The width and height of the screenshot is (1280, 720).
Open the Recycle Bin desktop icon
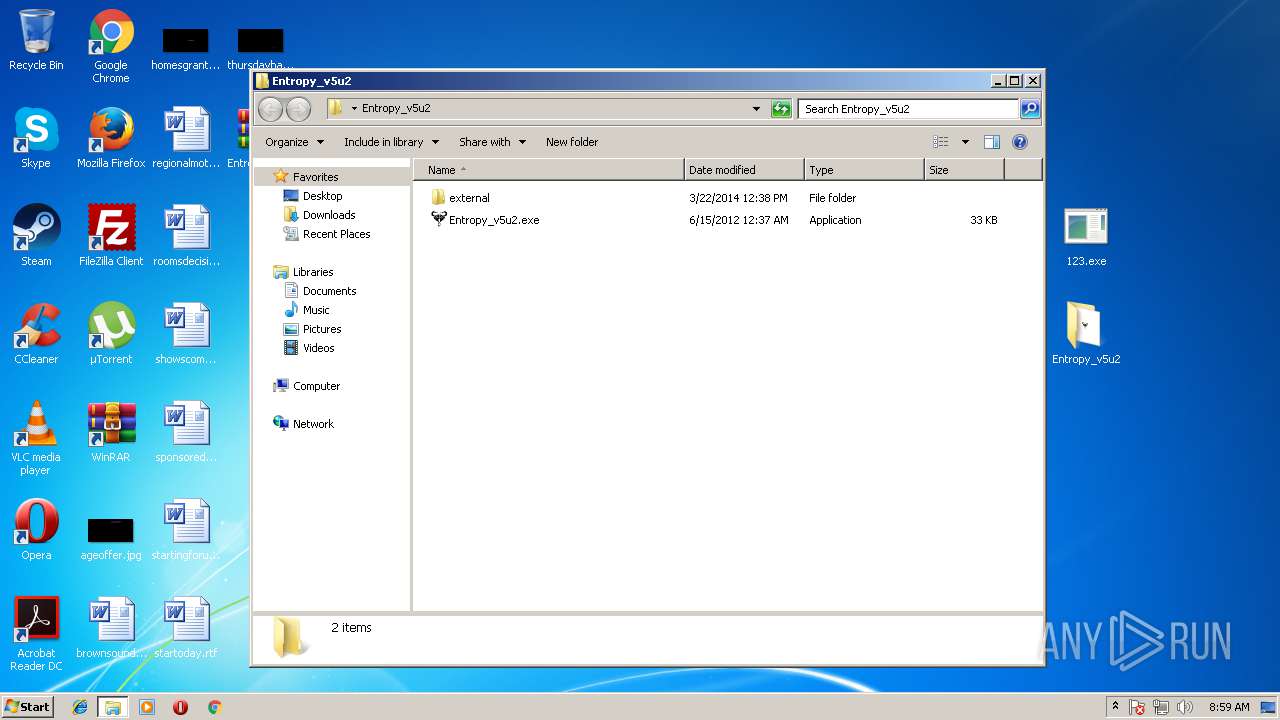coord(36,41)
